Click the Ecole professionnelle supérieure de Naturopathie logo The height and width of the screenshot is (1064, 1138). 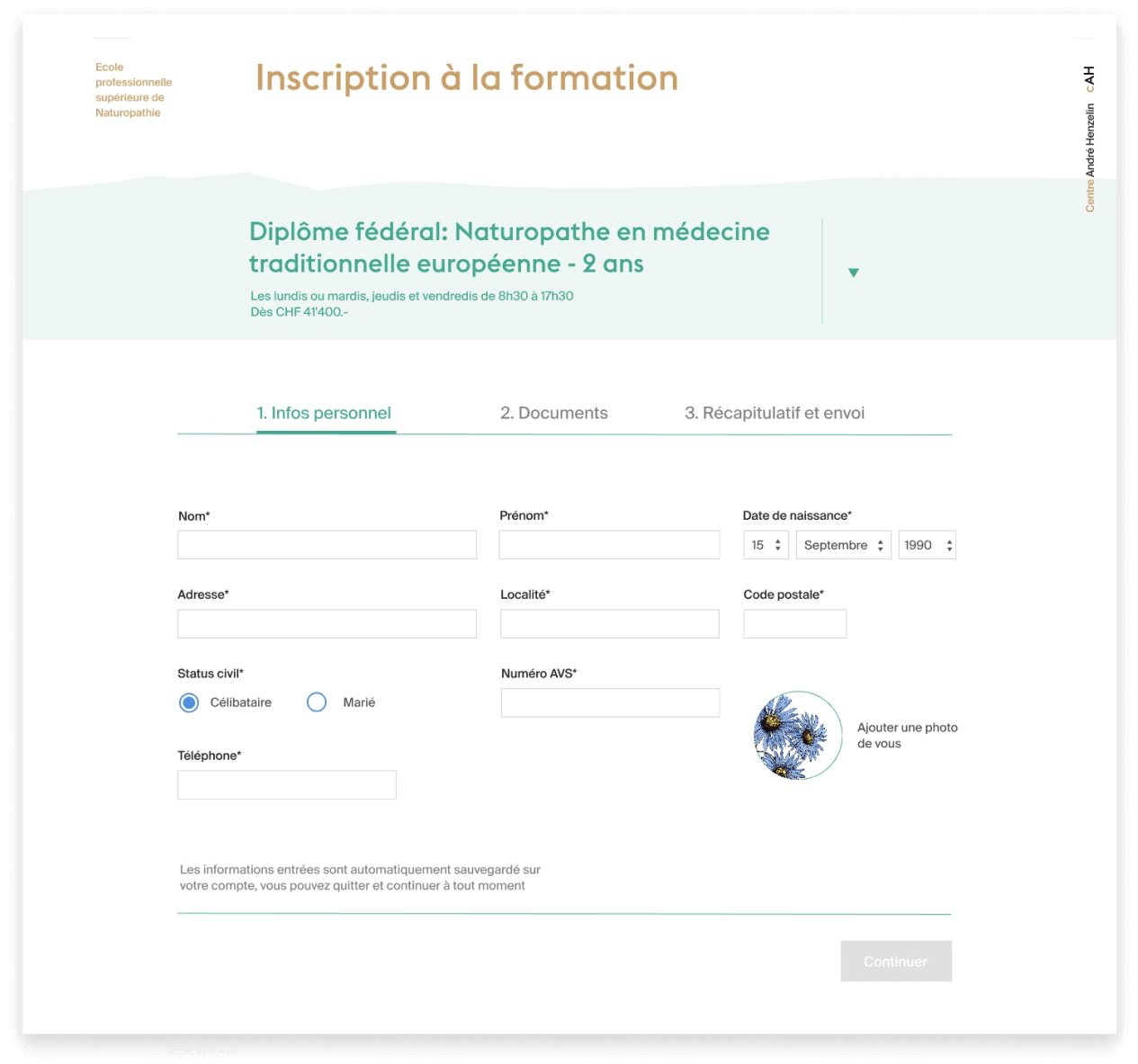click(x=133, y=90)
